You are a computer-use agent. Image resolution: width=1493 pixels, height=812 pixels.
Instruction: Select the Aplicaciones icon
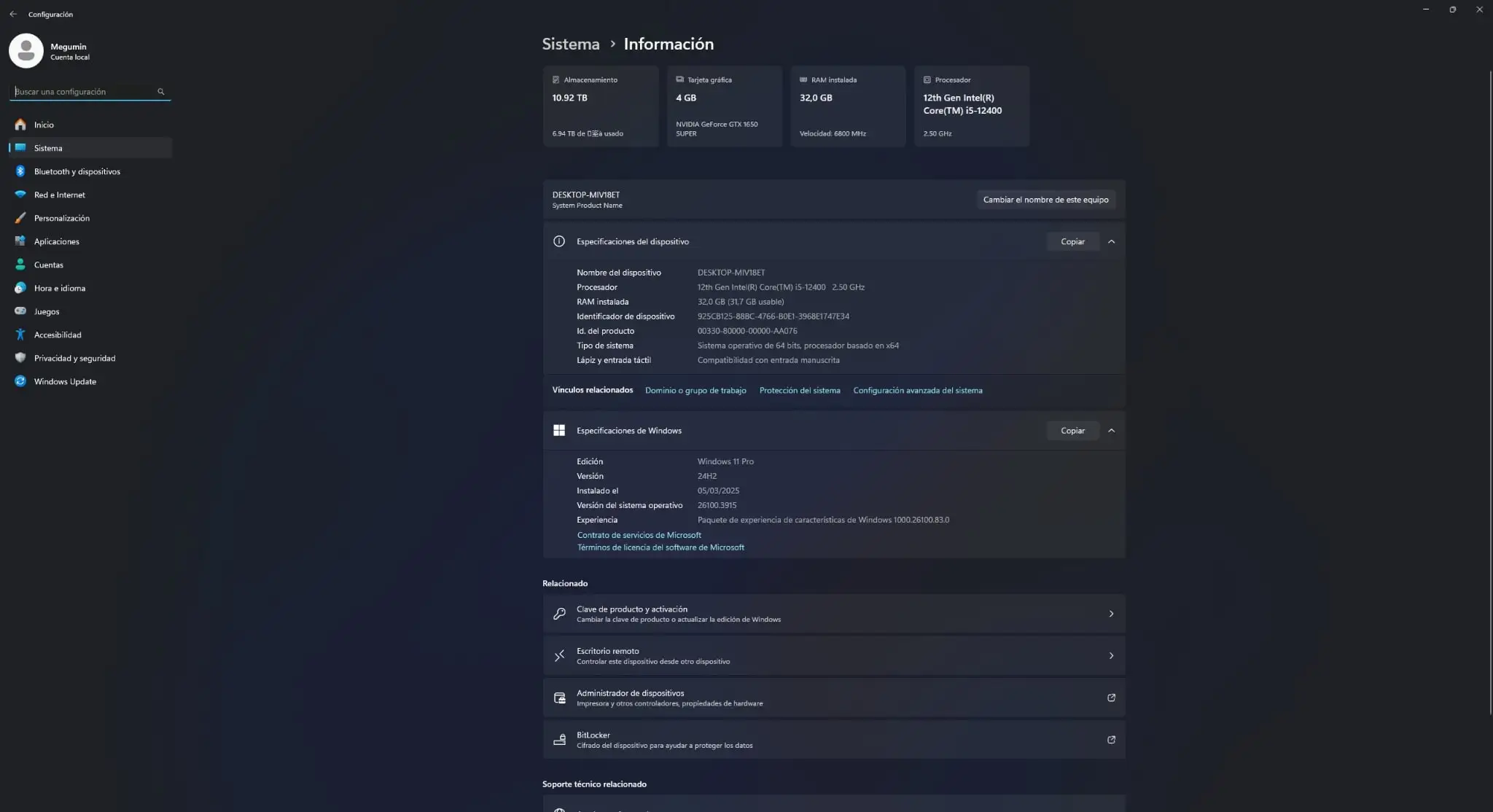click(x=20, y=241)
